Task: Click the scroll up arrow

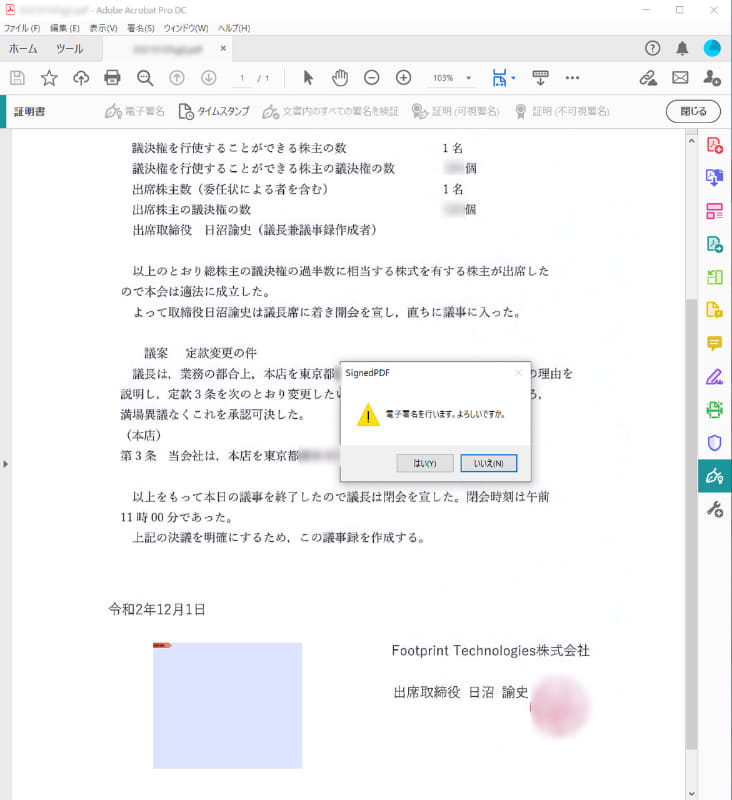Action: pos(691,141)
